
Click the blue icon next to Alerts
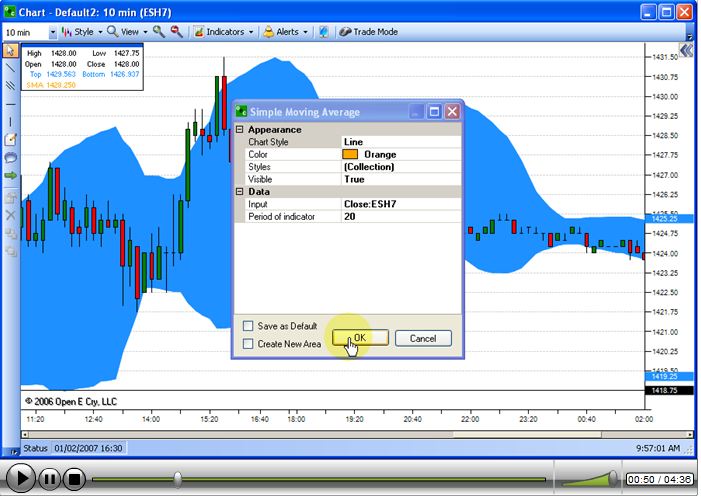[x=324, y=32]
